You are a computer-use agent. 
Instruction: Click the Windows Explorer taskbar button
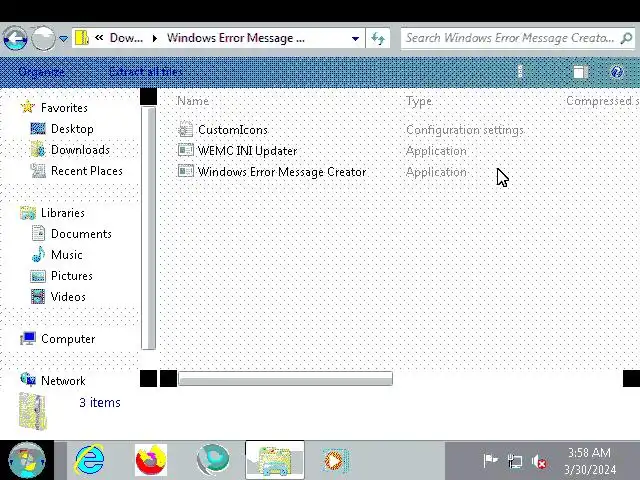[275, 460]
